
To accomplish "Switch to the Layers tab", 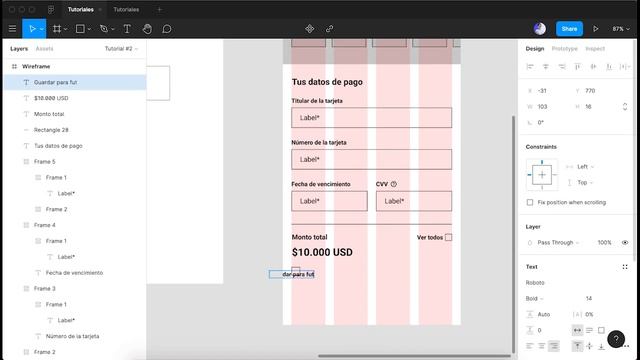I will coord(19,49).
